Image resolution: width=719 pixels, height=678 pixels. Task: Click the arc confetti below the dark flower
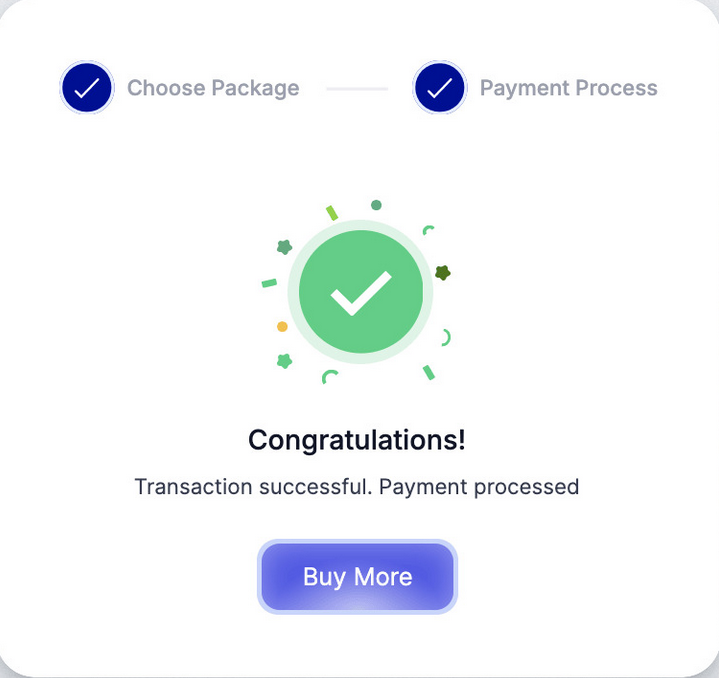(x=446, y=338)
